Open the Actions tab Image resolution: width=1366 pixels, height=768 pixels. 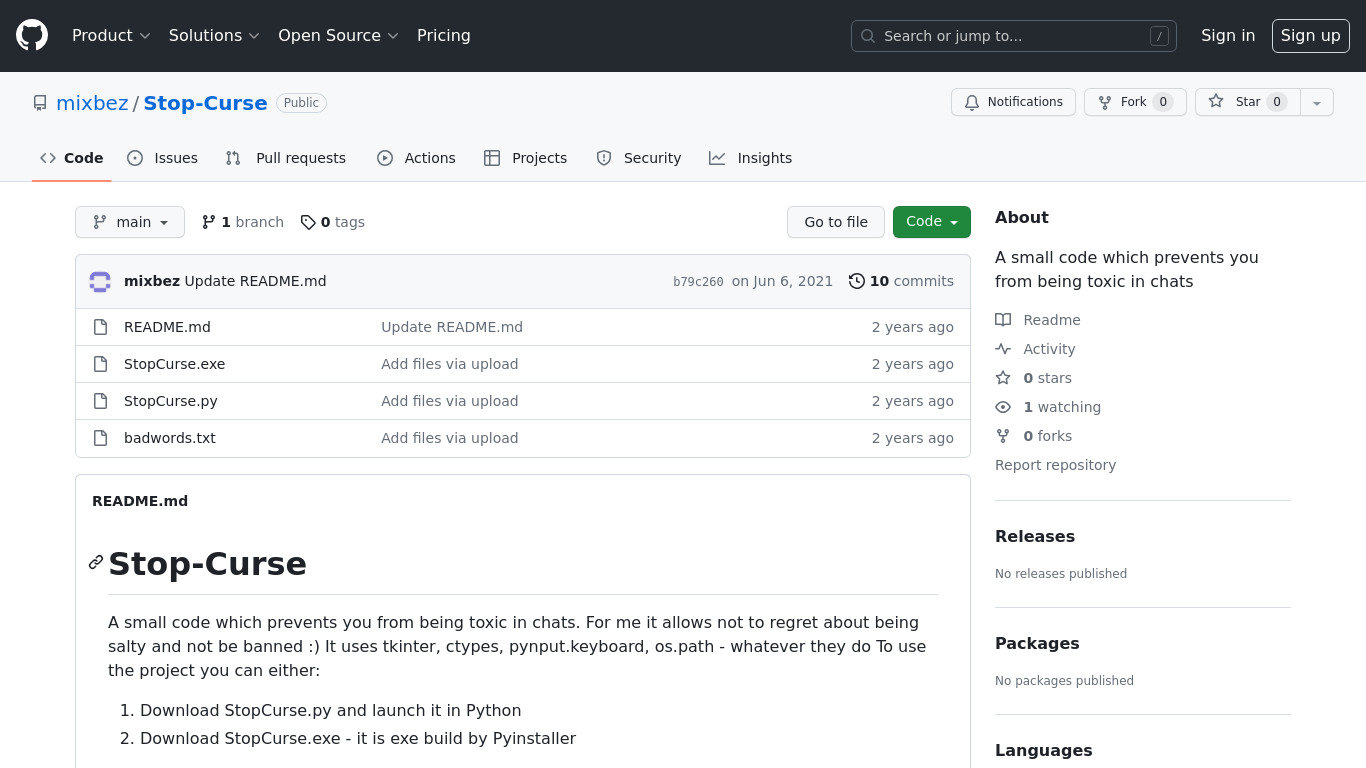[x=416, y=158]
